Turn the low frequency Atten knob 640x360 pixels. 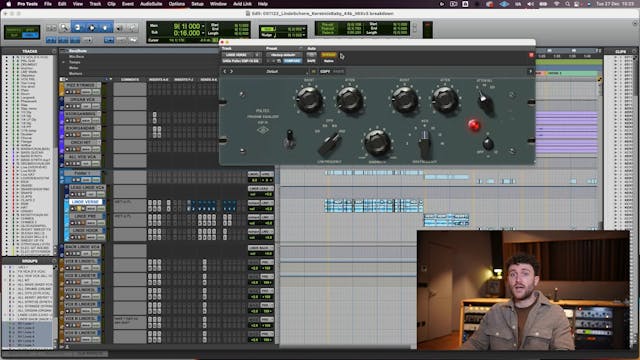tap(349, 99)
